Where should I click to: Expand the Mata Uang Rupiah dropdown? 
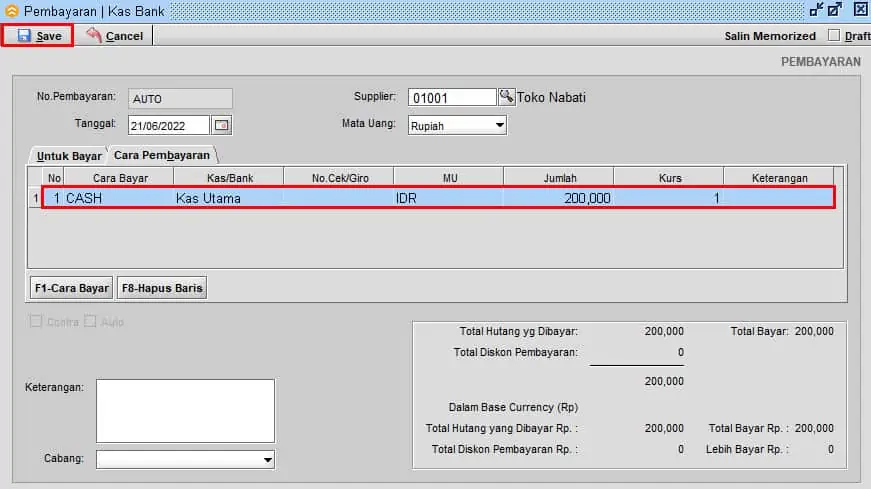point(499,125)
